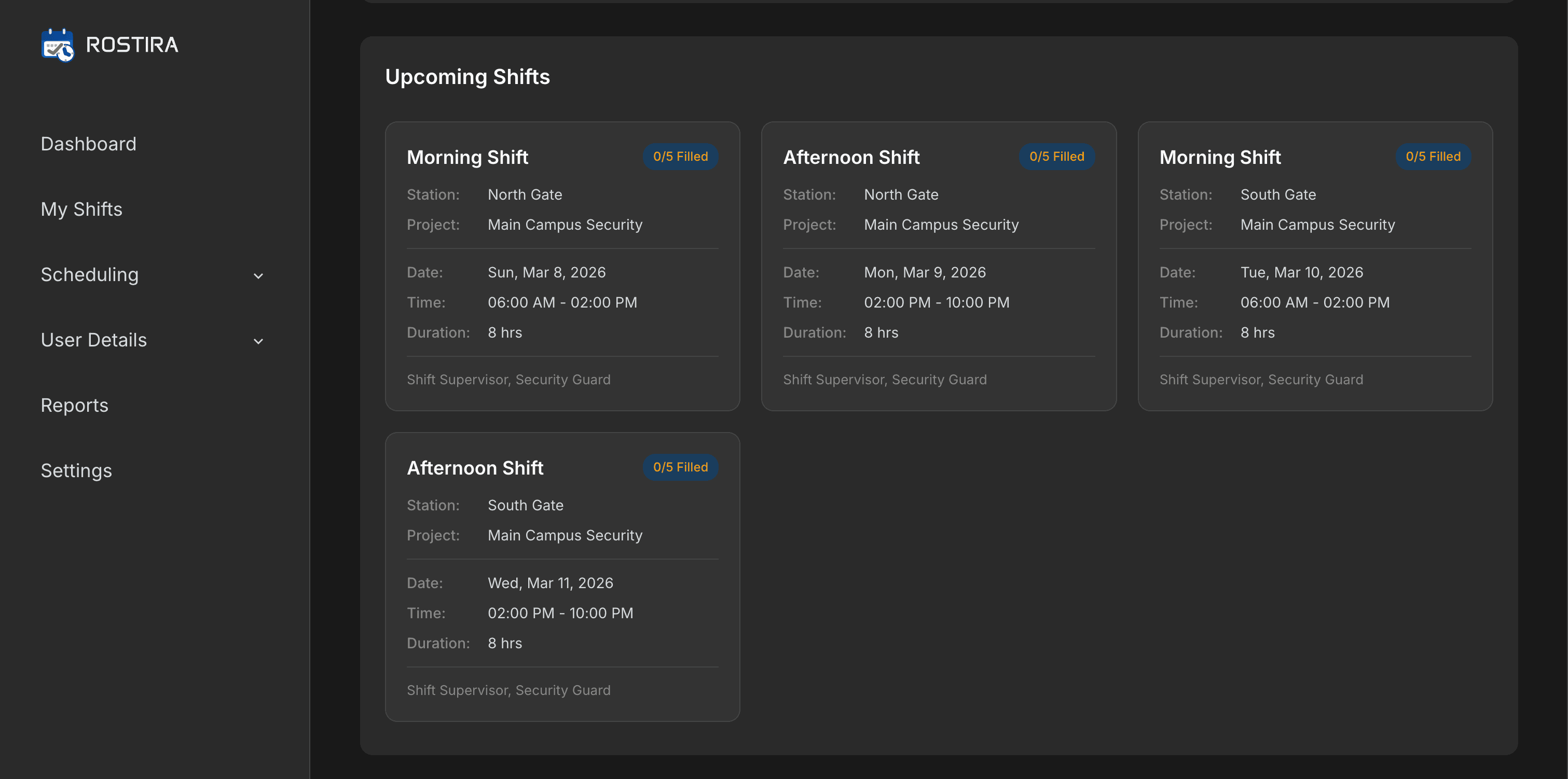Click the 0/5 Filled badge on Tuesday's Morning Shift

(x=1433, y=157)
